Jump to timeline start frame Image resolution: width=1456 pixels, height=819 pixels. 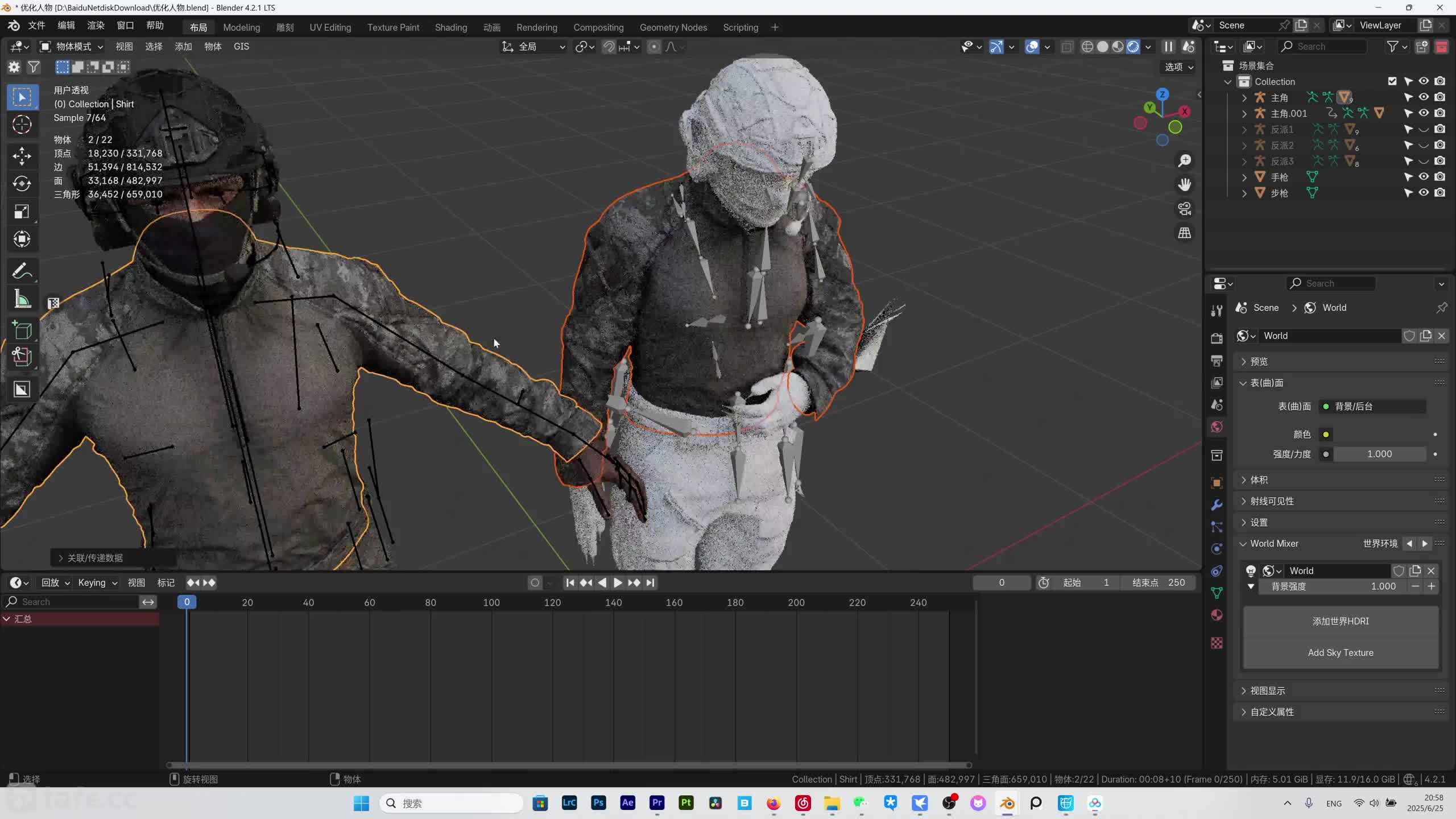pos(570,583)
